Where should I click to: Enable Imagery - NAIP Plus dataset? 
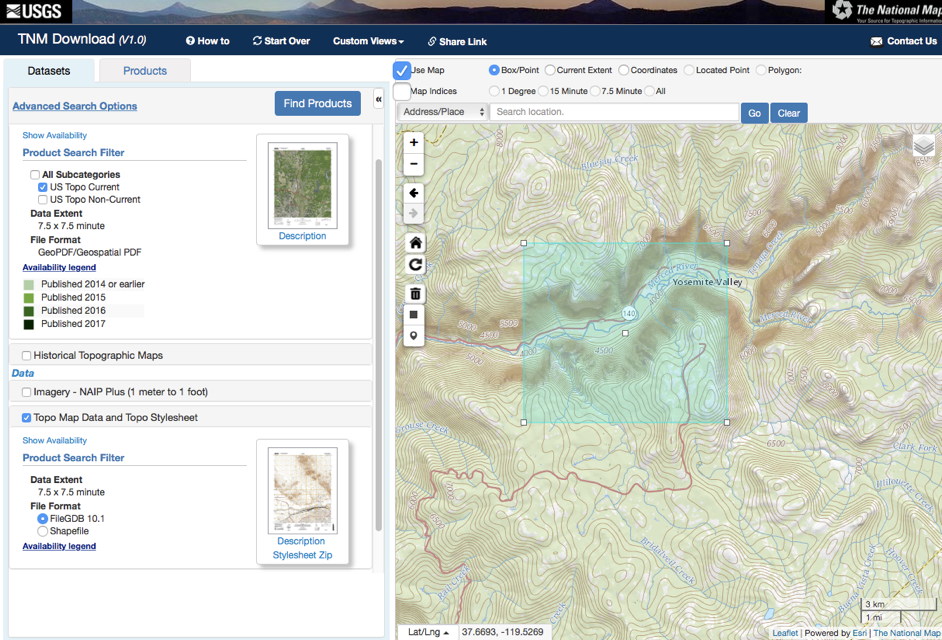click(x=26, y=392)
